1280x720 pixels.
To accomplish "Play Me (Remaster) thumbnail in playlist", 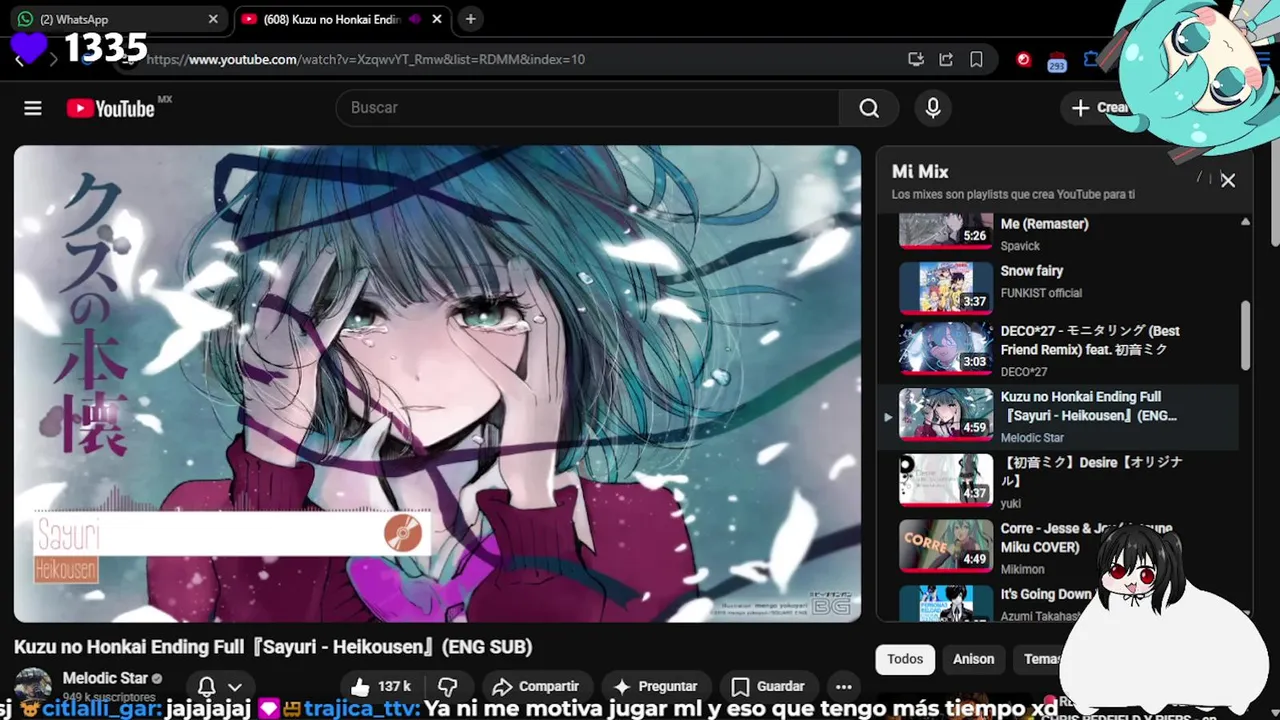I will [x=945, y=230].
